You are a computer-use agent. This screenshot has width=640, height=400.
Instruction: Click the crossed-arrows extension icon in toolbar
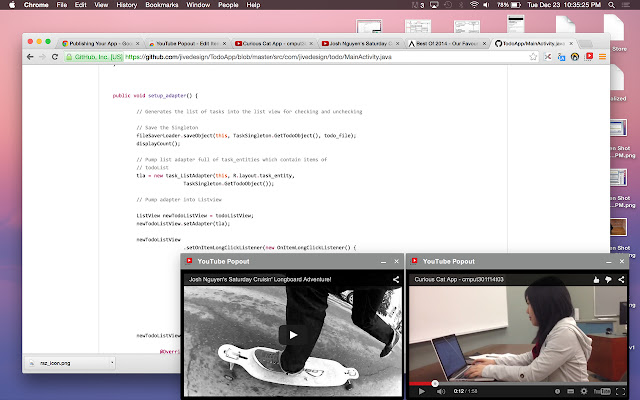tap(548, 57)
